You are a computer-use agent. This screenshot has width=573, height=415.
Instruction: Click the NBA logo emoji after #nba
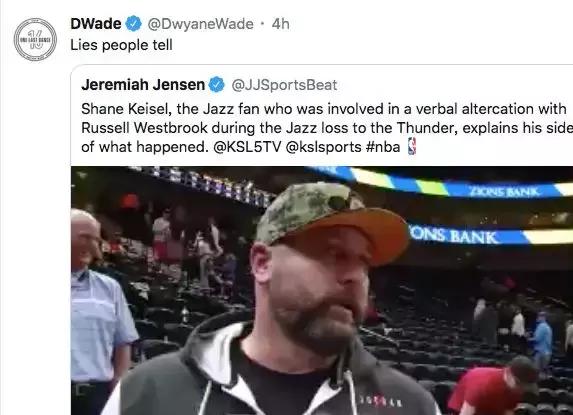pos(412,146)
